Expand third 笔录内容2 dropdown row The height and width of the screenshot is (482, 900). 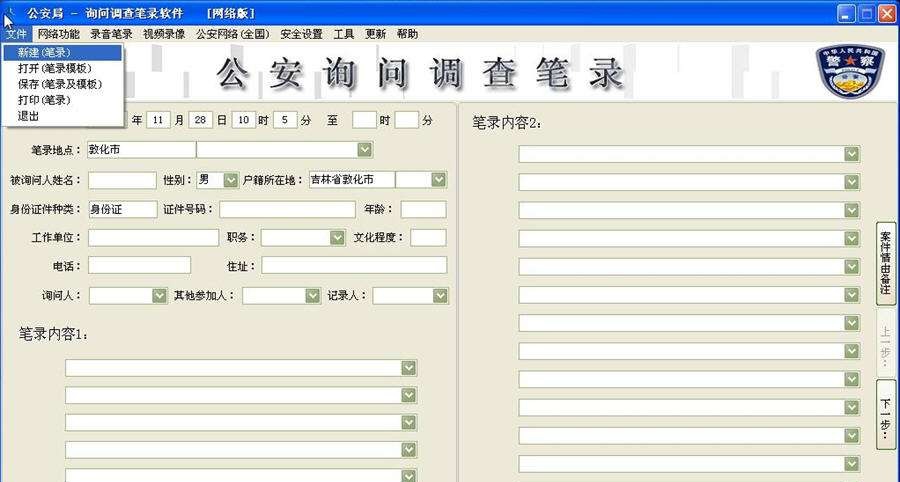click(852, 210)
